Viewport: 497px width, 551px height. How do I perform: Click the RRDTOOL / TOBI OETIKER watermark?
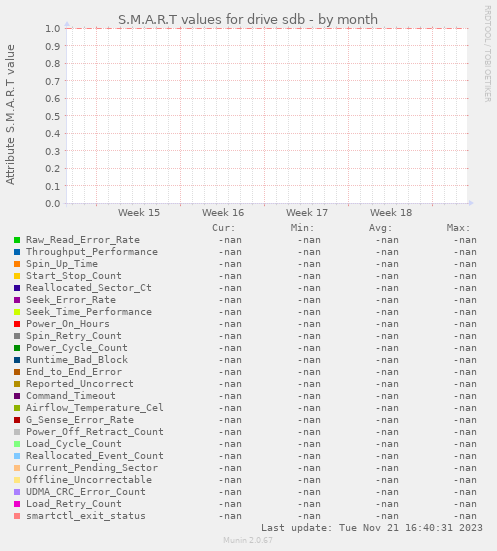[488, 54]
